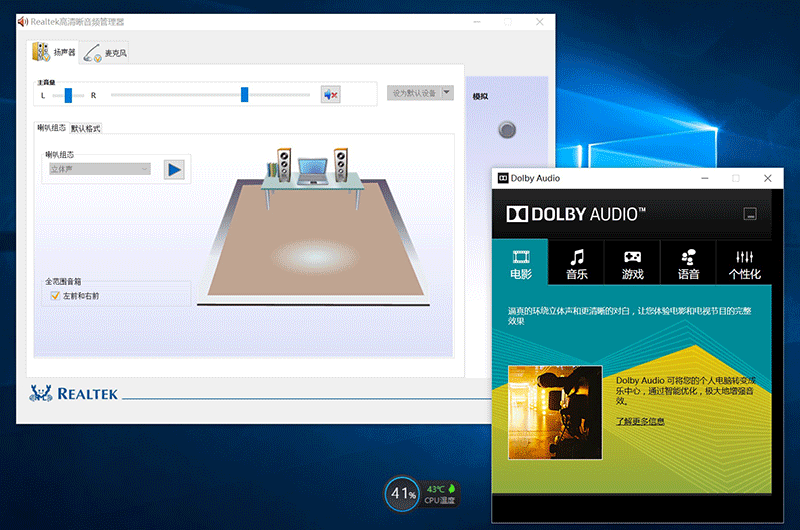Viewport: 800px width, 530px height.
Task: Click the Realtek window title speaker icon
Action: (22, 21)
